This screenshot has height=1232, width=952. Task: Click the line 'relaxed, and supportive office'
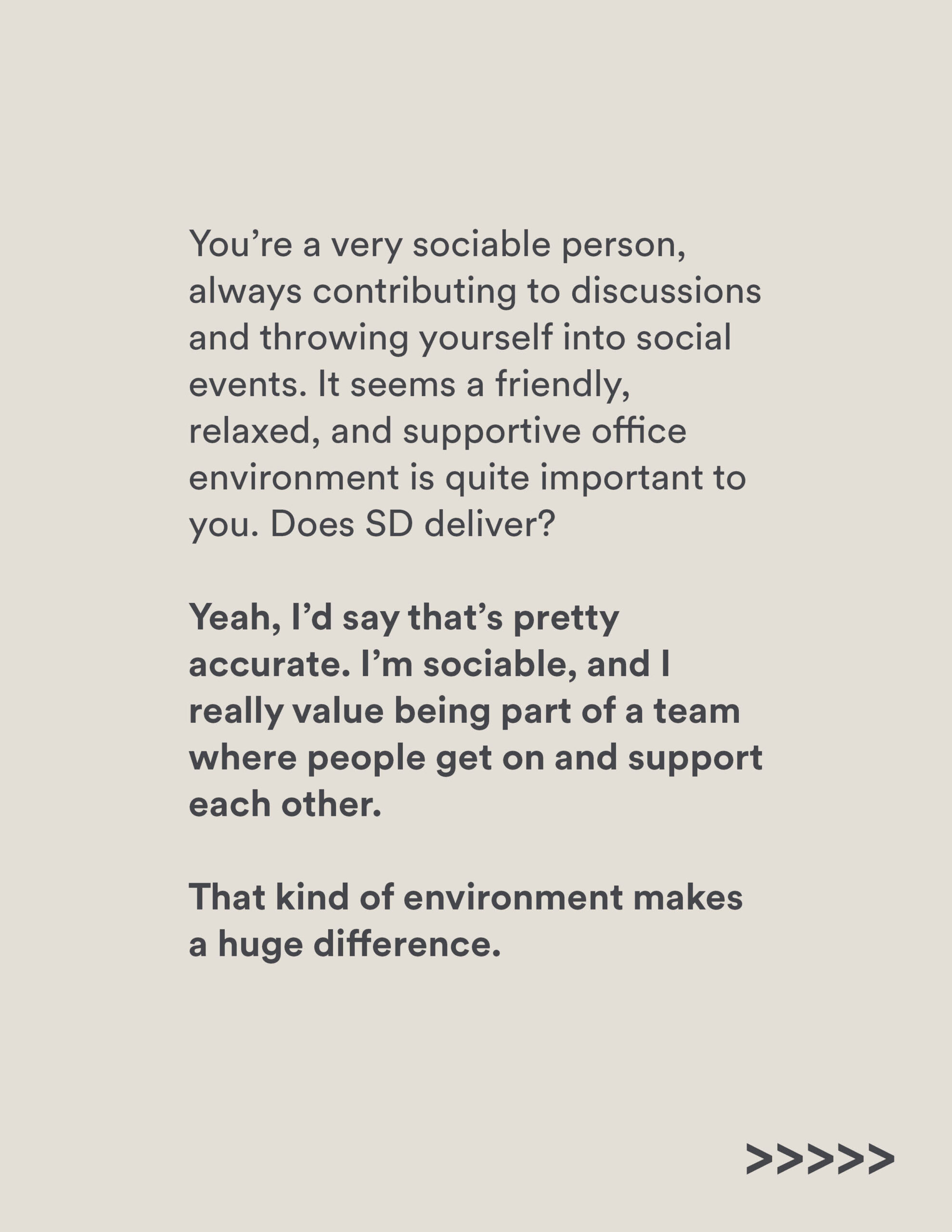(437, 432)
